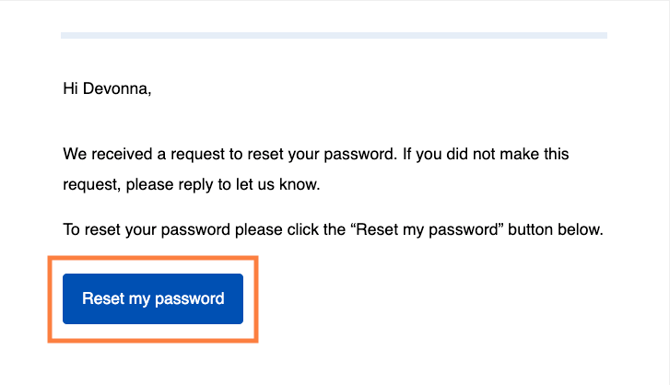Click the name "Devonna" in the greeting
The image size is (670, 385).
pyautogui.click(x=117, y=89)
